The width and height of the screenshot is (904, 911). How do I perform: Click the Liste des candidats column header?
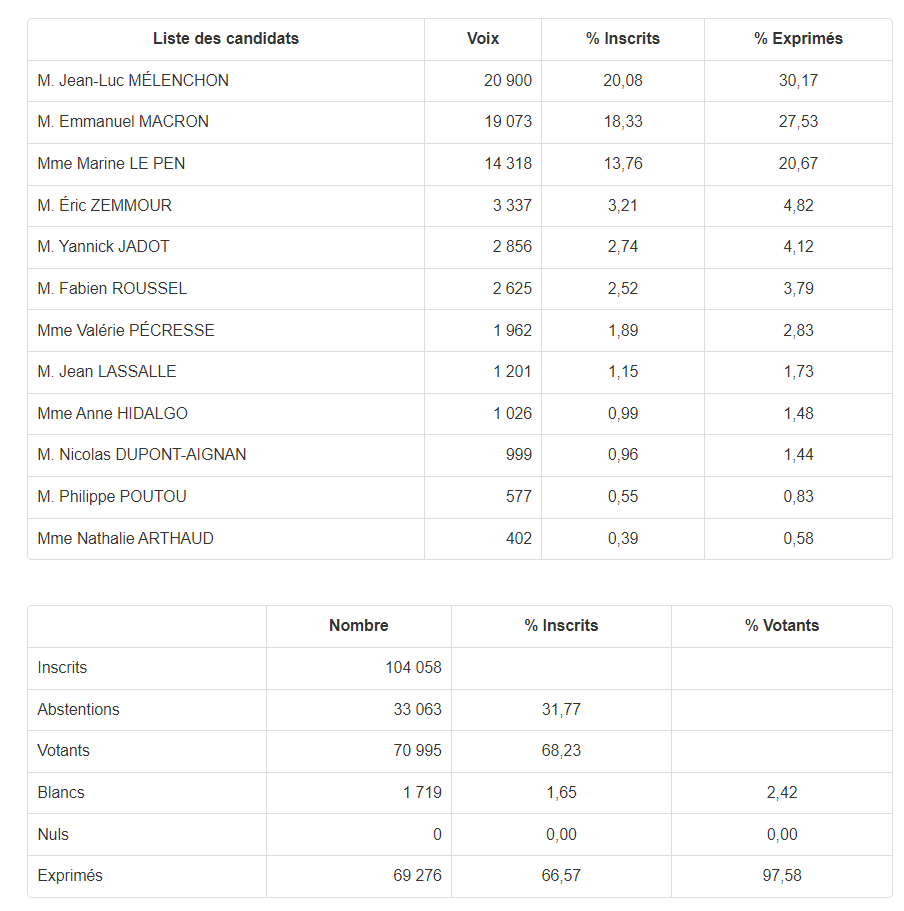(225, 39)
